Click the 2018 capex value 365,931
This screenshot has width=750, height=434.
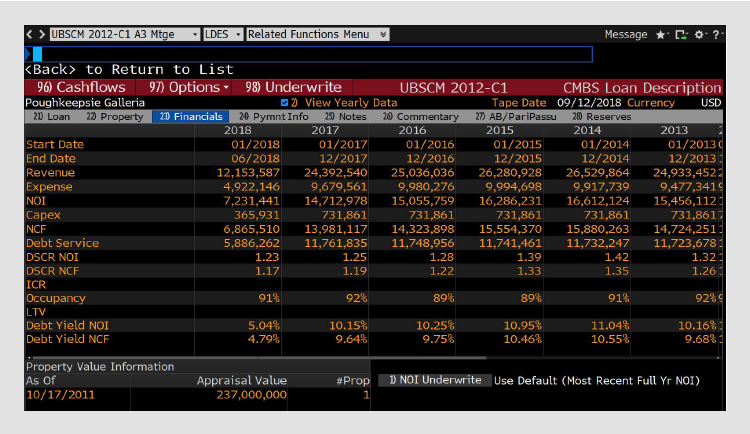coord(257,215)
